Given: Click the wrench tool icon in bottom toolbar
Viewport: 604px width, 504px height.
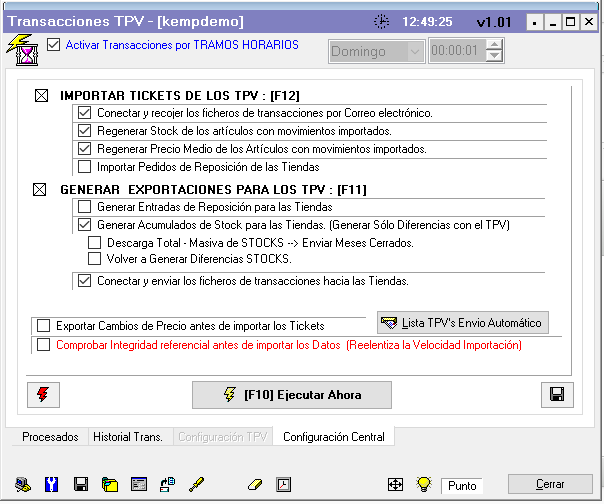Looking at the screenshot, I should coord(51,484).
